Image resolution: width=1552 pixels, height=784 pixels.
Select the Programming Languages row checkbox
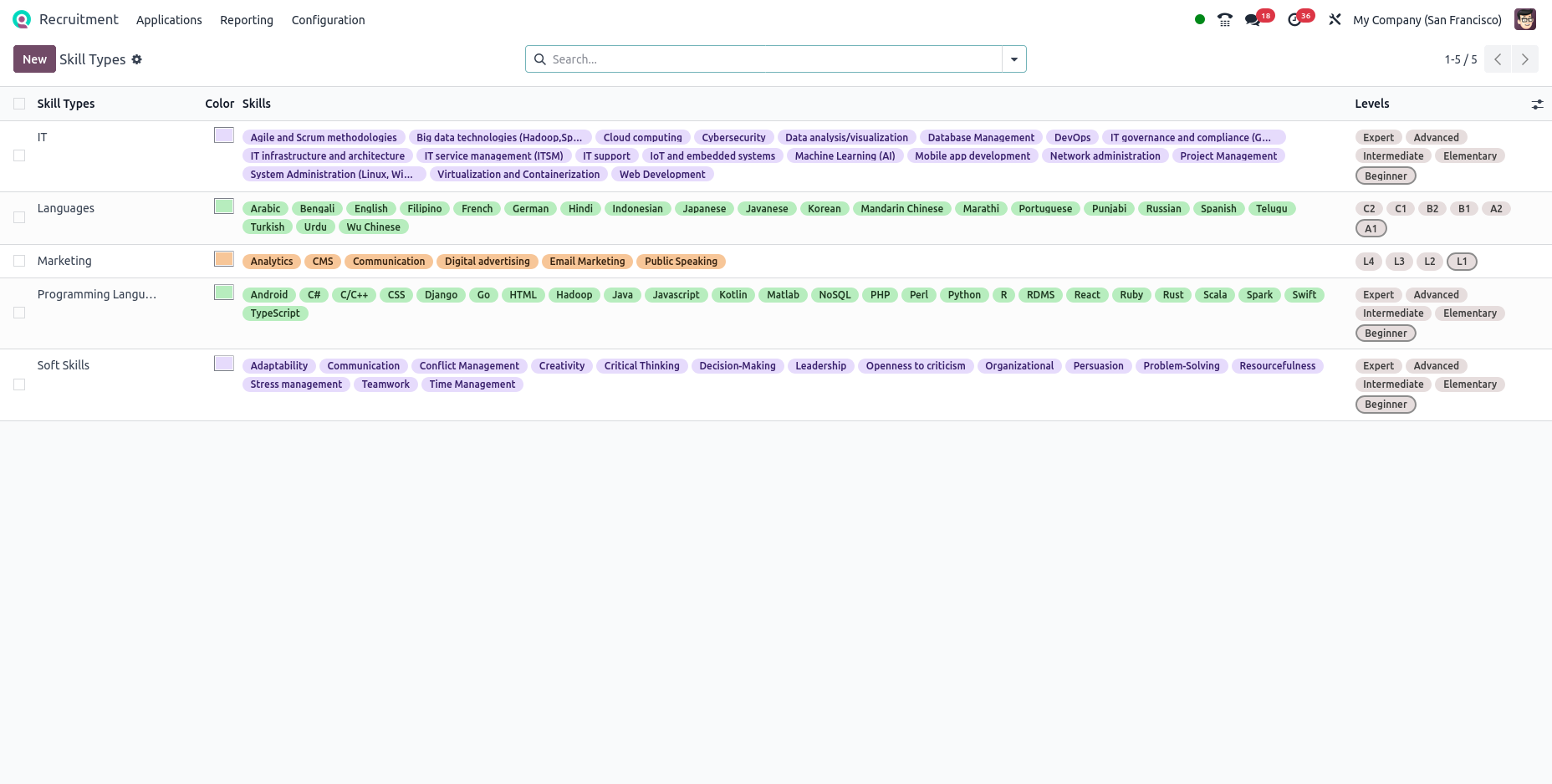[x=19, y=313]
